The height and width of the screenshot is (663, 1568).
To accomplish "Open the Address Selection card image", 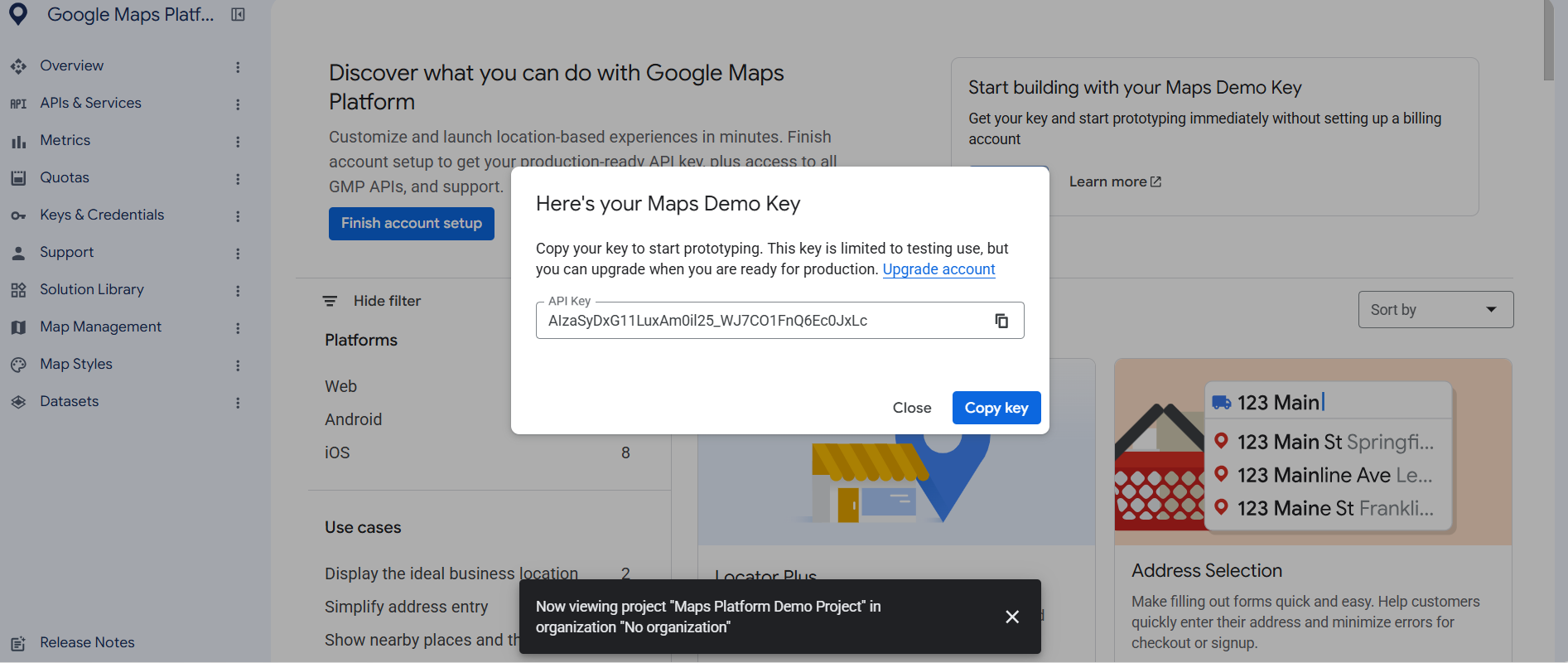I will (1313, 452).
